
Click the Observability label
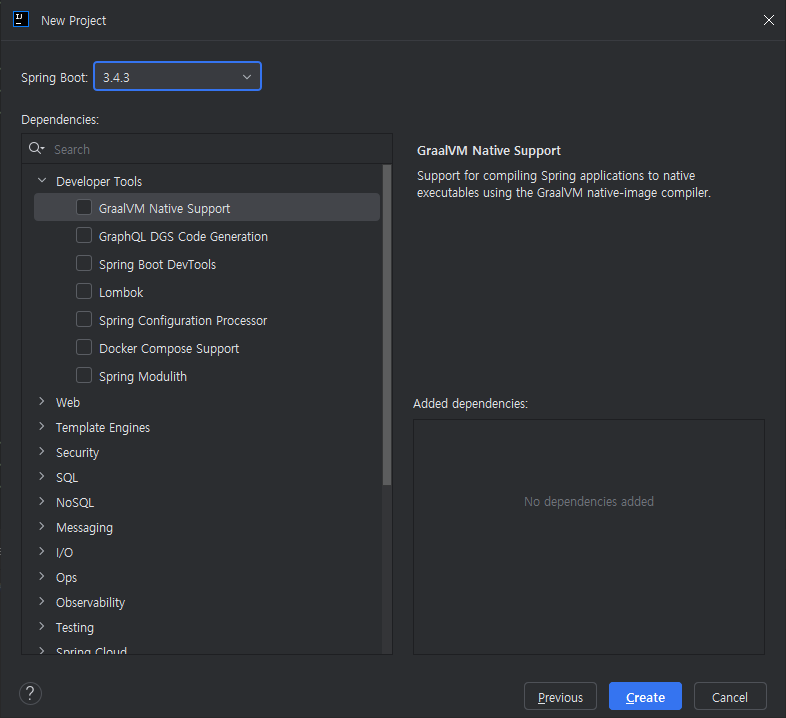pos(90,603)
